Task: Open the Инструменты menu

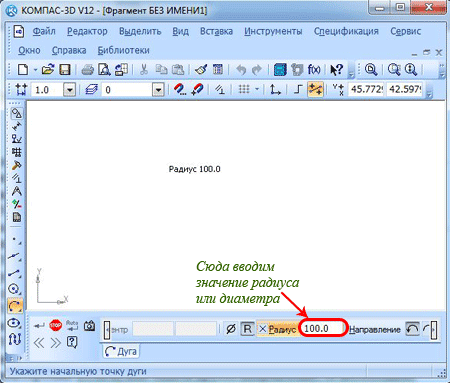Action: coord(273,31)
